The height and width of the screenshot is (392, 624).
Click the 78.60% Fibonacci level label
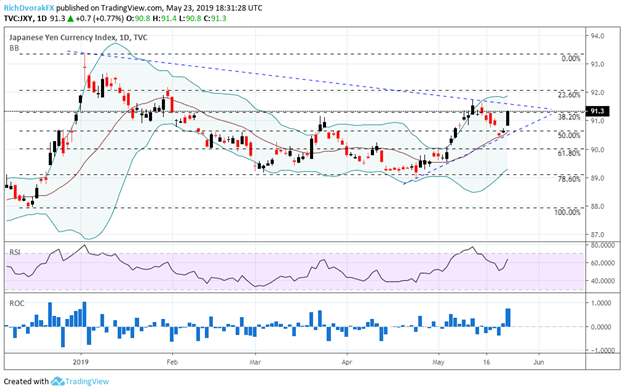tap(569, 179)
